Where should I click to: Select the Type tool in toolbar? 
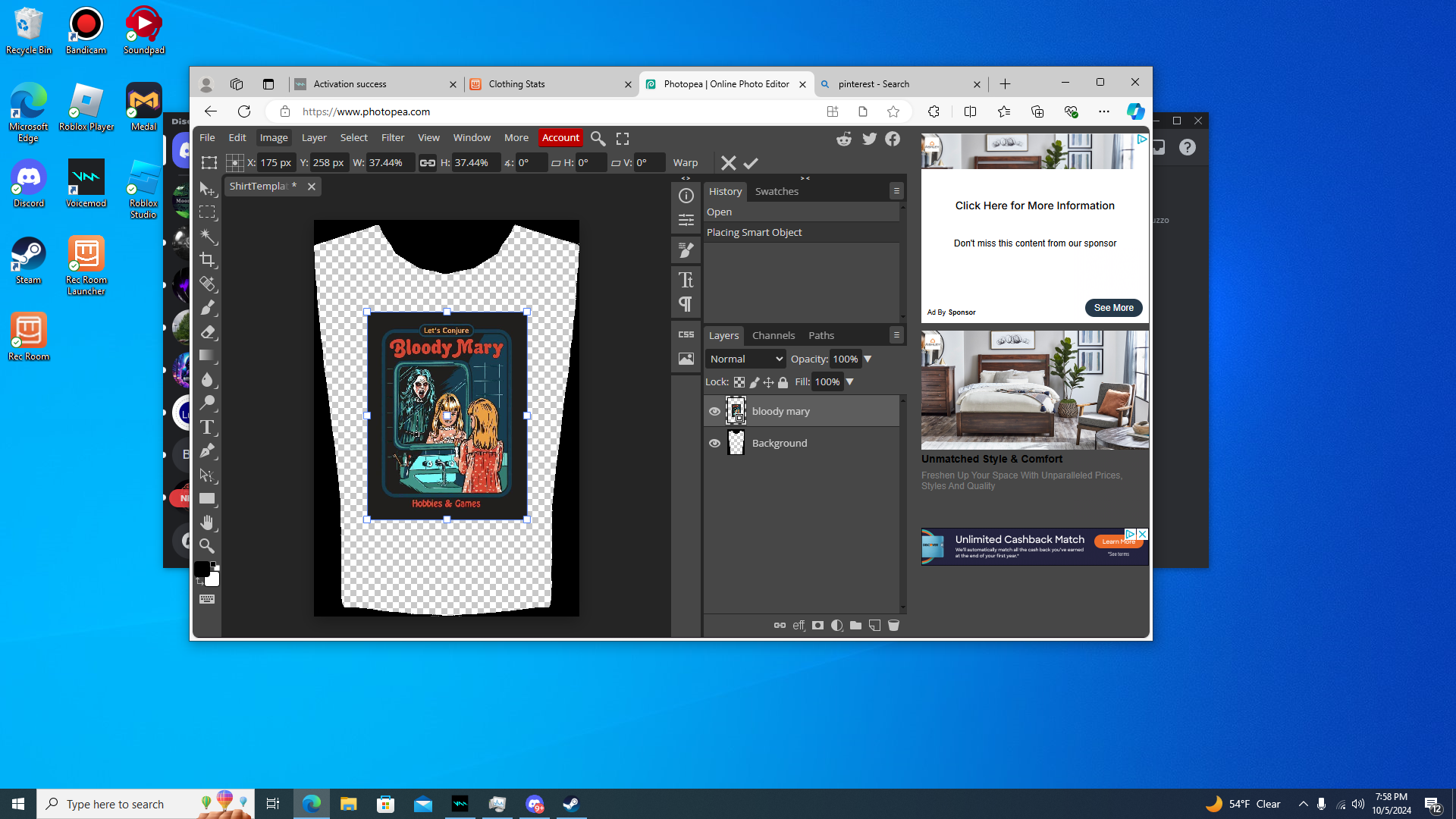point(207,427)
